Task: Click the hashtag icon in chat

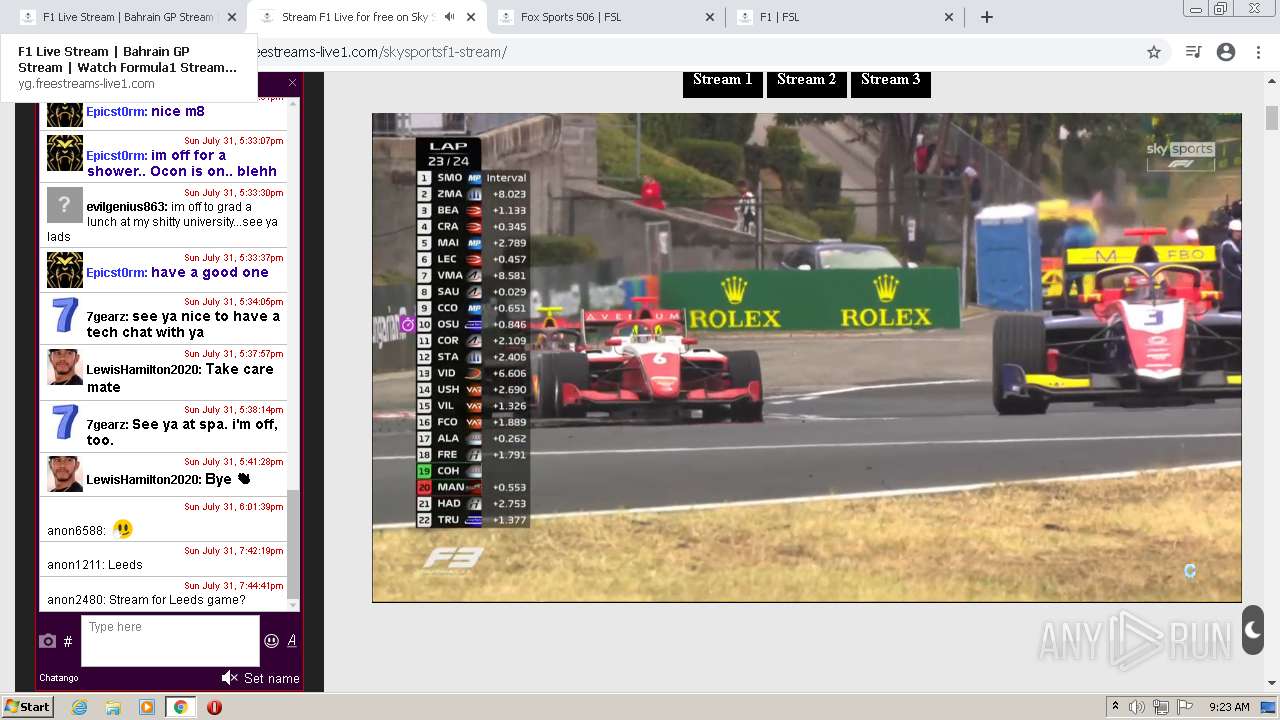Action: 68,641
